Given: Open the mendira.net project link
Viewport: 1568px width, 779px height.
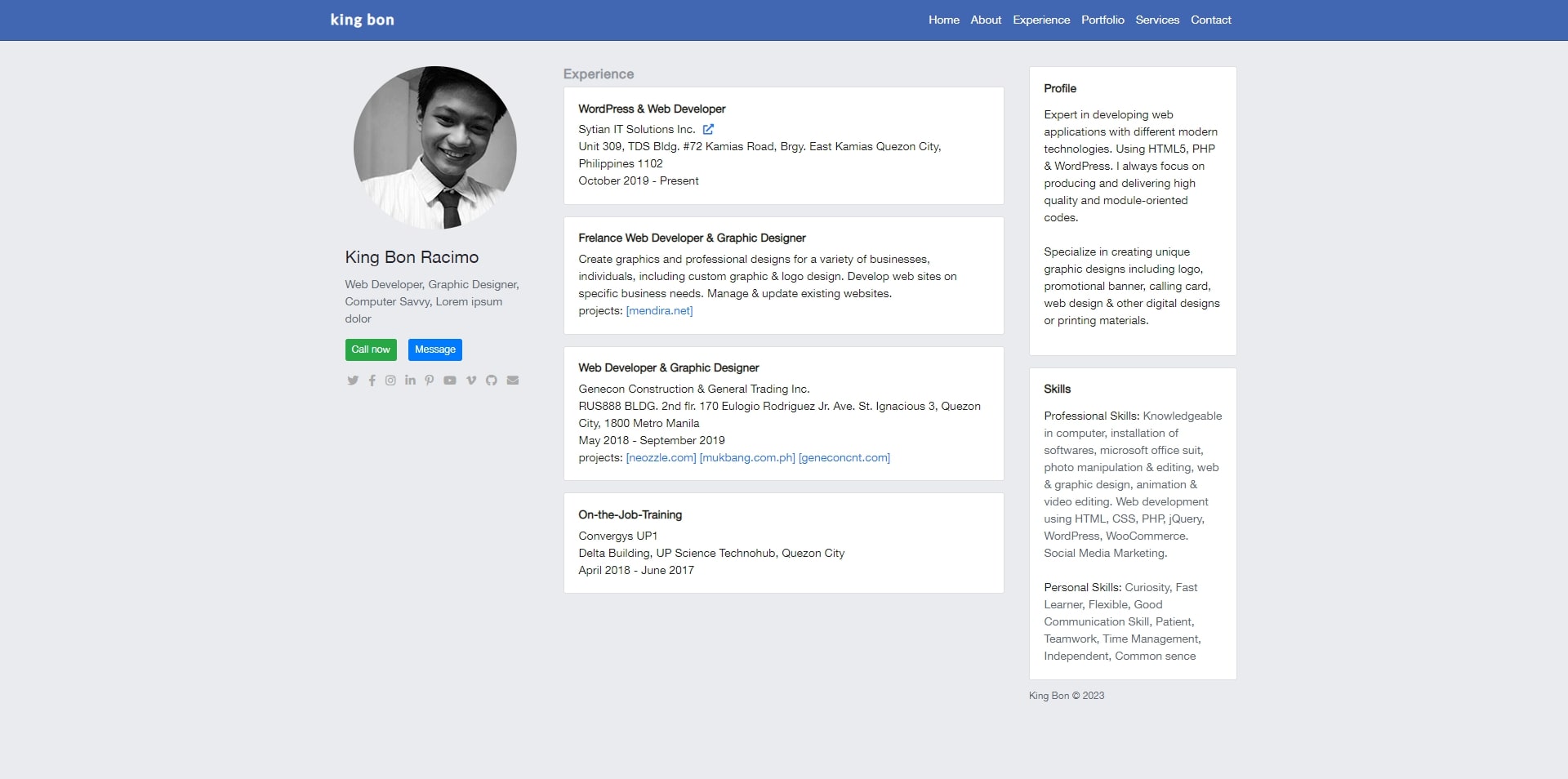Looking at the screenshot, I should [x=659, y=311].
